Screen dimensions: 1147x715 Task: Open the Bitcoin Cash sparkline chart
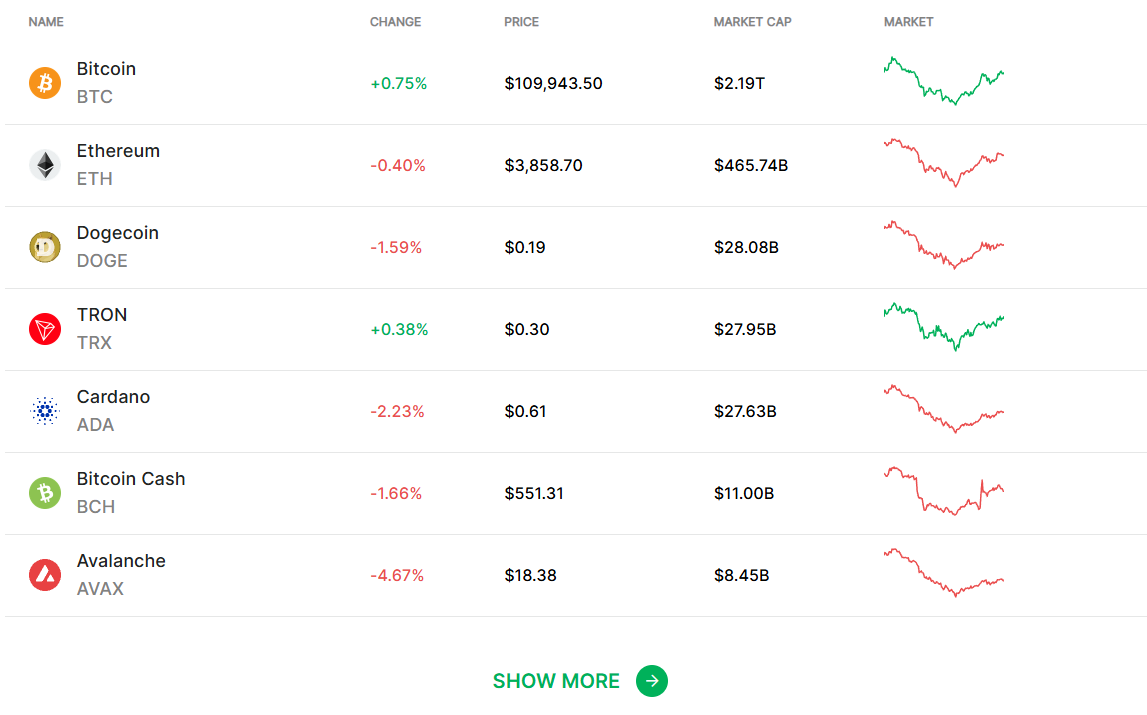click(x=944, y=490)
